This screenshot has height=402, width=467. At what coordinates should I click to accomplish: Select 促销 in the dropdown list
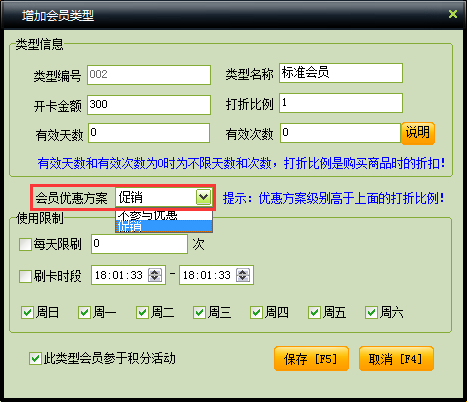pyautogui.click(x=164, y=227)
